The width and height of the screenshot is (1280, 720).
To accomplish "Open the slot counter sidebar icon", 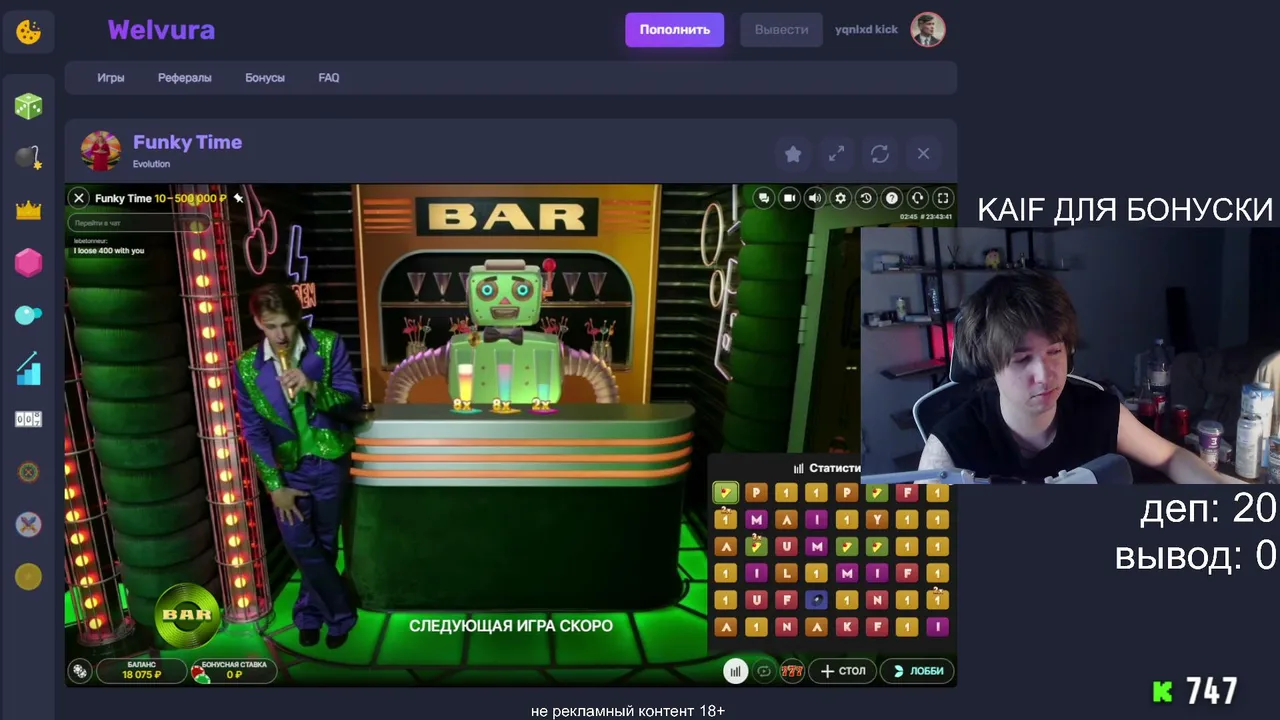I will click(28, 420).
